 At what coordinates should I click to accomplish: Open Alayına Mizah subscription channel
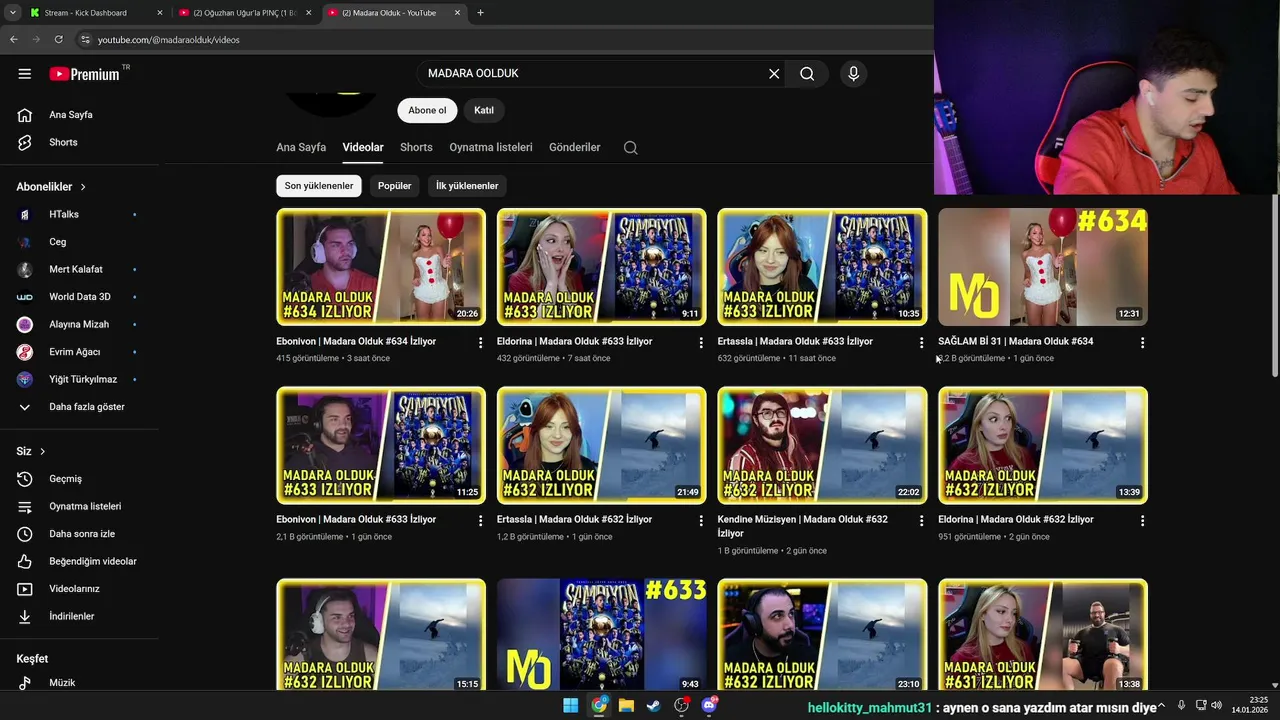[x=80, y=324]
